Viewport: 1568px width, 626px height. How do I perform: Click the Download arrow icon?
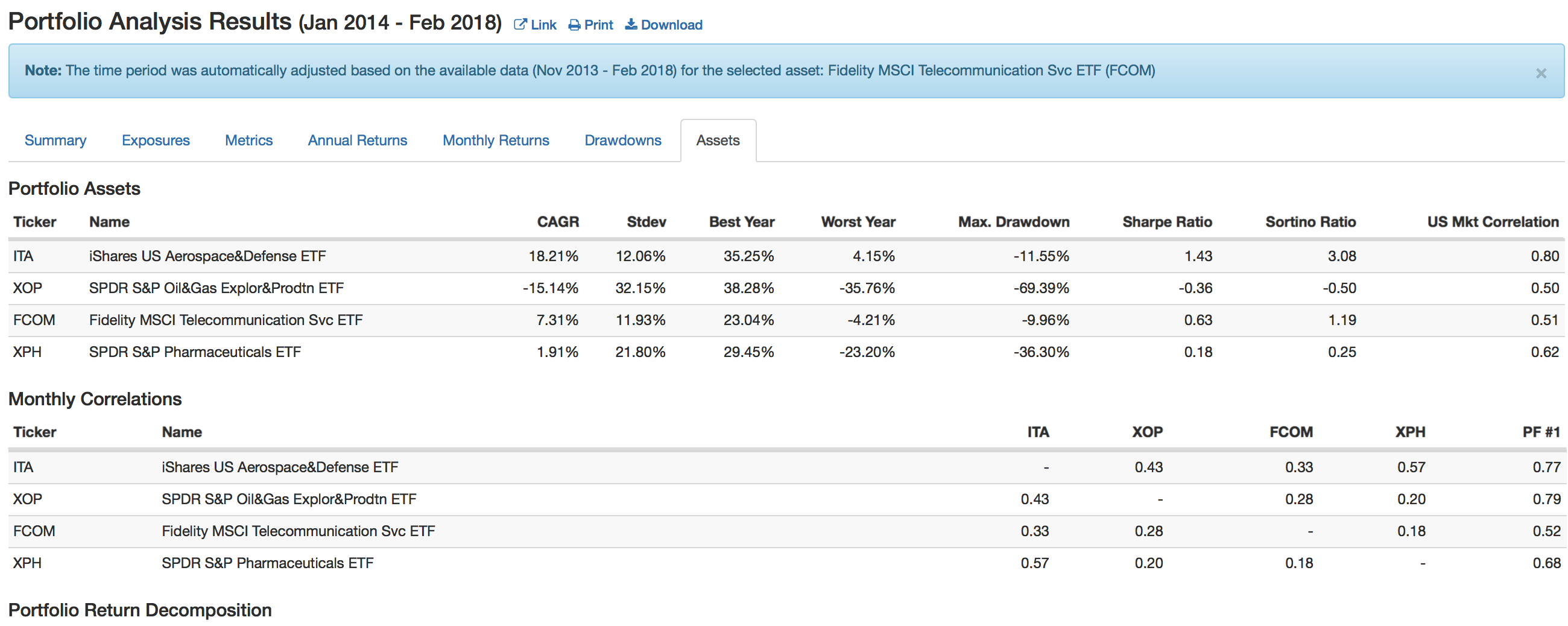[631, 24]
